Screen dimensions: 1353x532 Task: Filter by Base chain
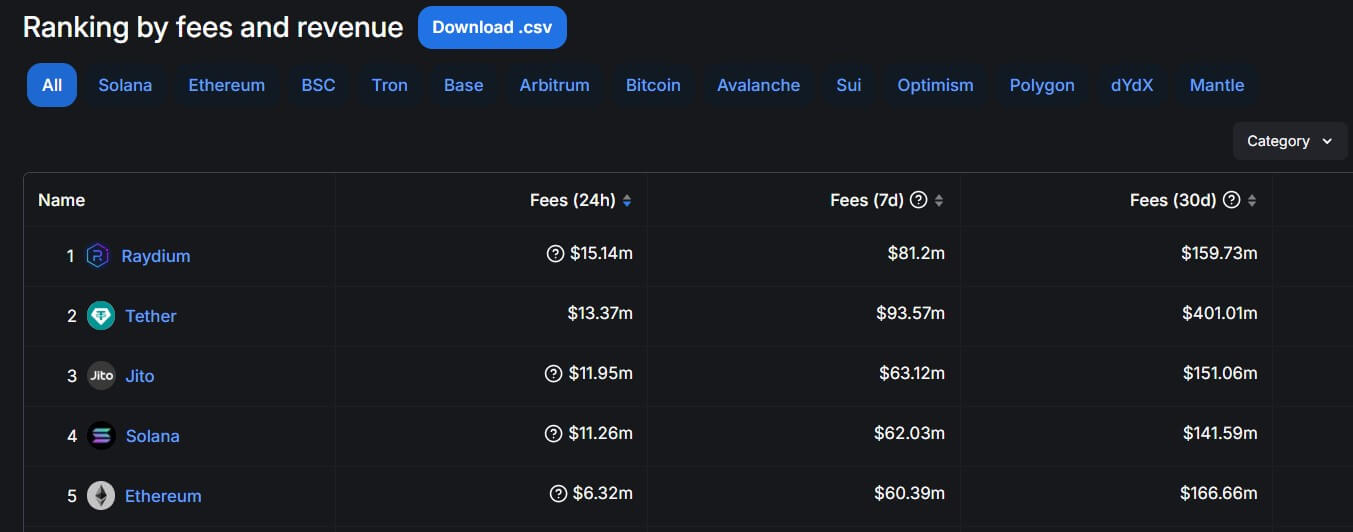(464, 85)
